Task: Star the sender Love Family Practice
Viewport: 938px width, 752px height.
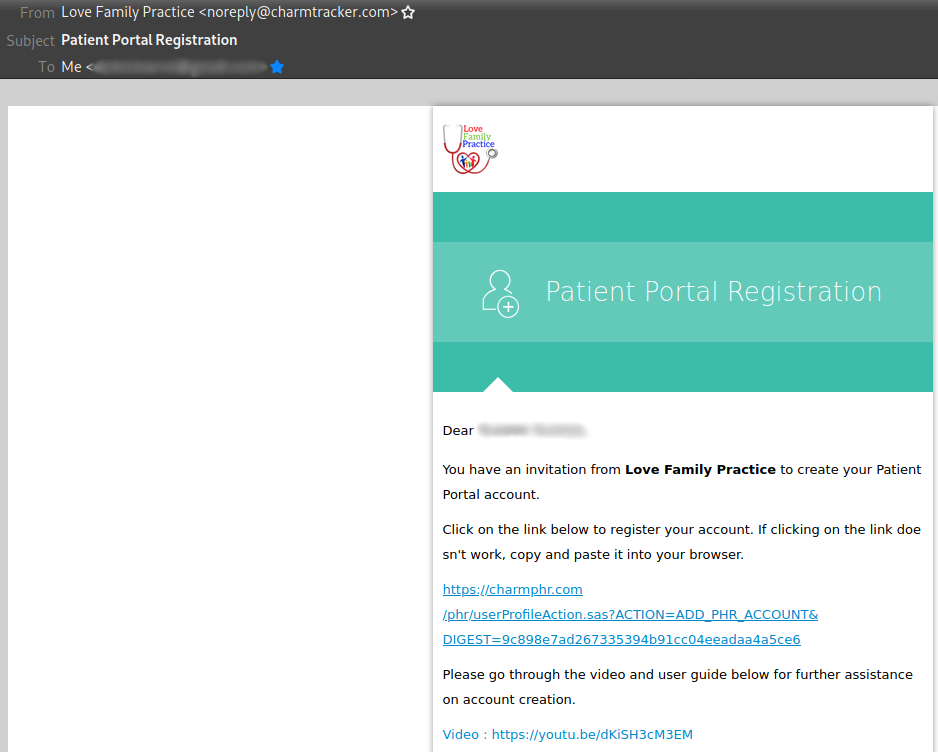Action: pyautogui.click(x=408, y=13)
